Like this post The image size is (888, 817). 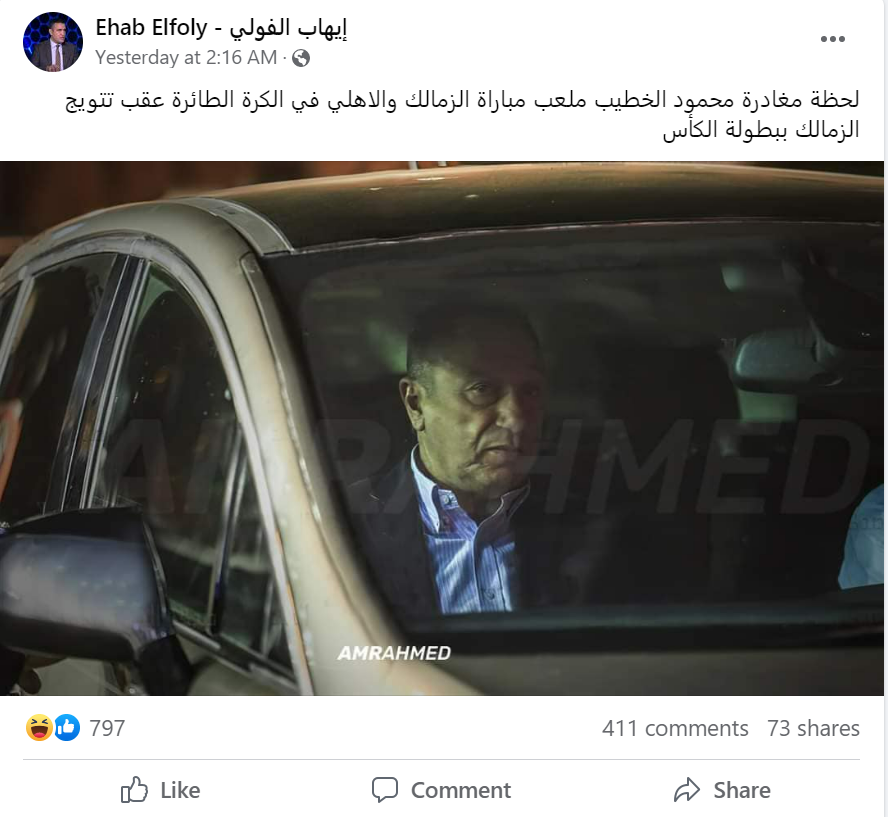pos(160,790)
